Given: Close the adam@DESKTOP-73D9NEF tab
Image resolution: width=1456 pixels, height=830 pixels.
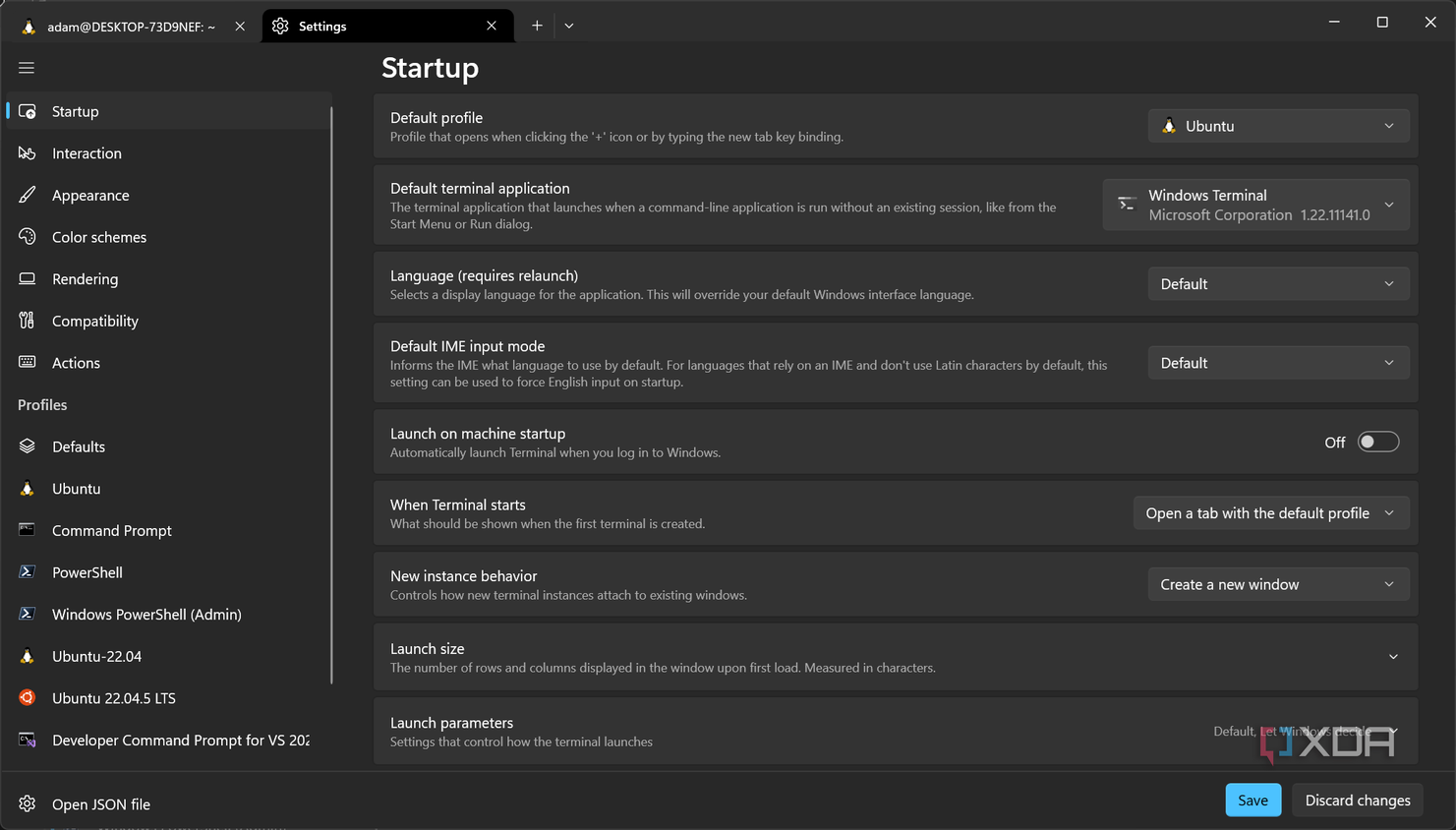Looking at the screenshot, I should (x=240, y=27).
